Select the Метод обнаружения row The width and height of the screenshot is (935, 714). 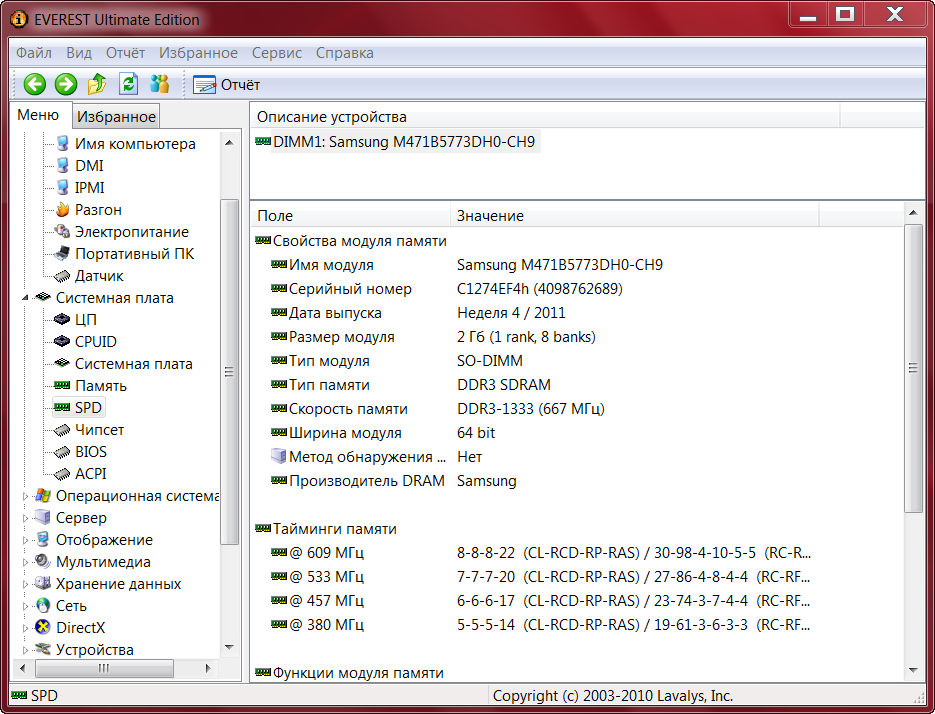[x=376, y=457]
